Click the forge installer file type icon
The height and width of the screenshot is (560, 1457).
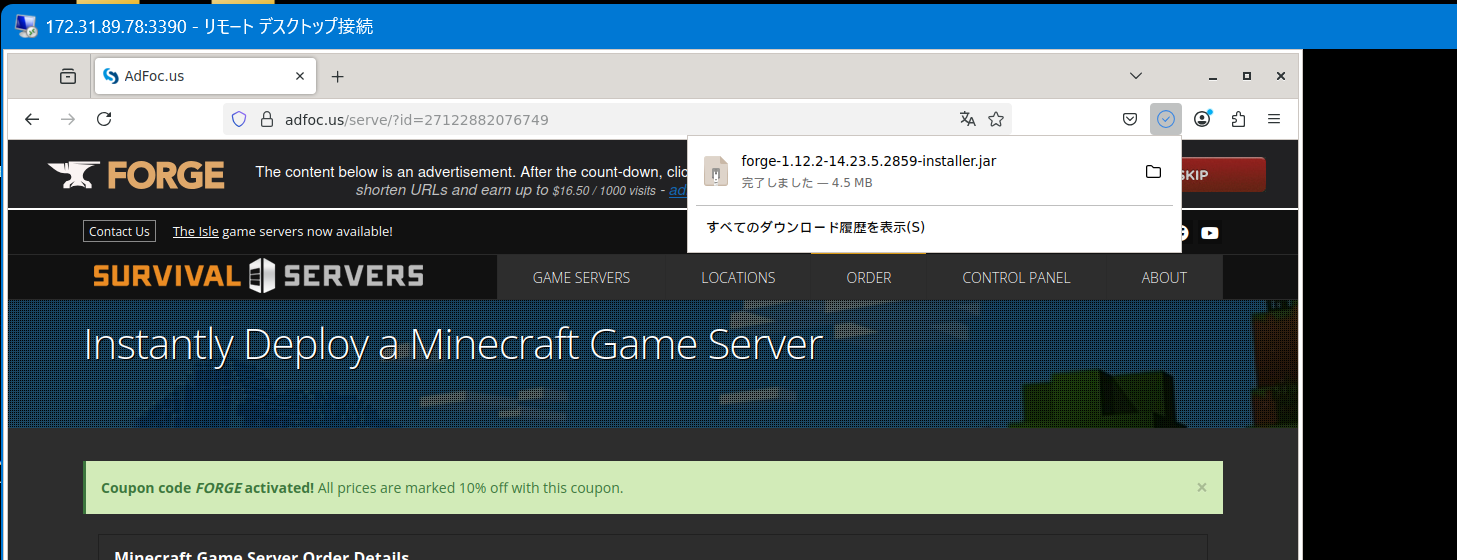715,171
